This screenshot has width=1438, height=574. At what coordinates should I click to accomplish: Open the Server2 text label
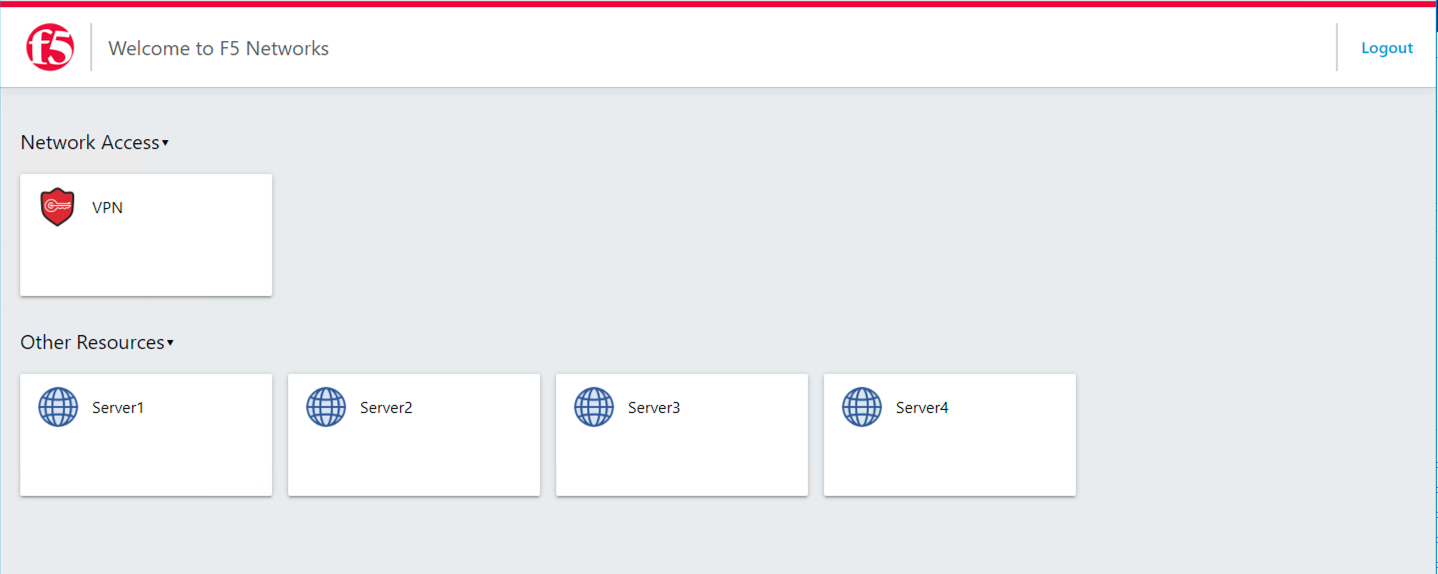tap(386, 408)
